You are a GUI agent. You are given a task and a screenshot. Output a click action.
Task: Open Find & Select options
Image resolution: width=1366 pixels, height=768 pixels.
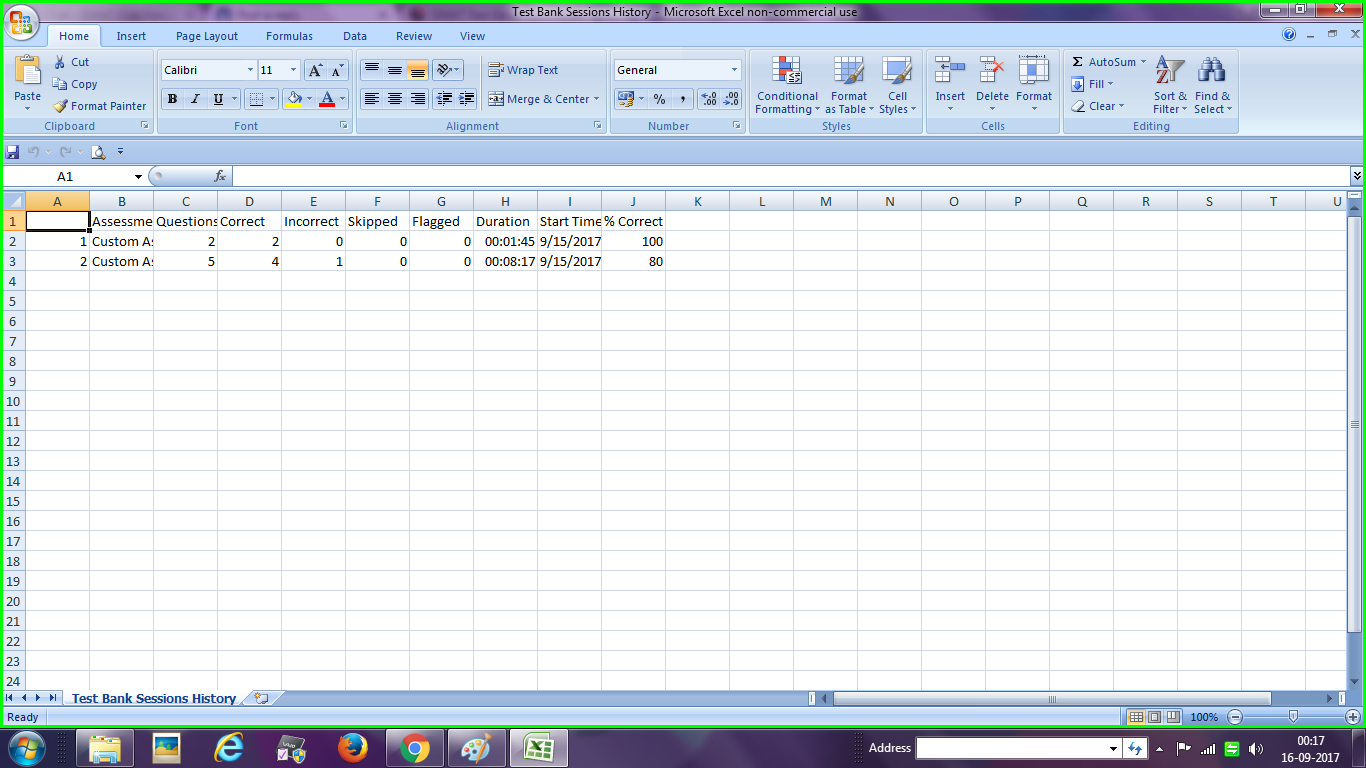pos(1212,86)
